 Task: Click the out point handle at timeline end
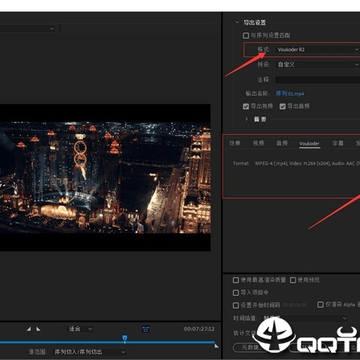pos(216,346)
